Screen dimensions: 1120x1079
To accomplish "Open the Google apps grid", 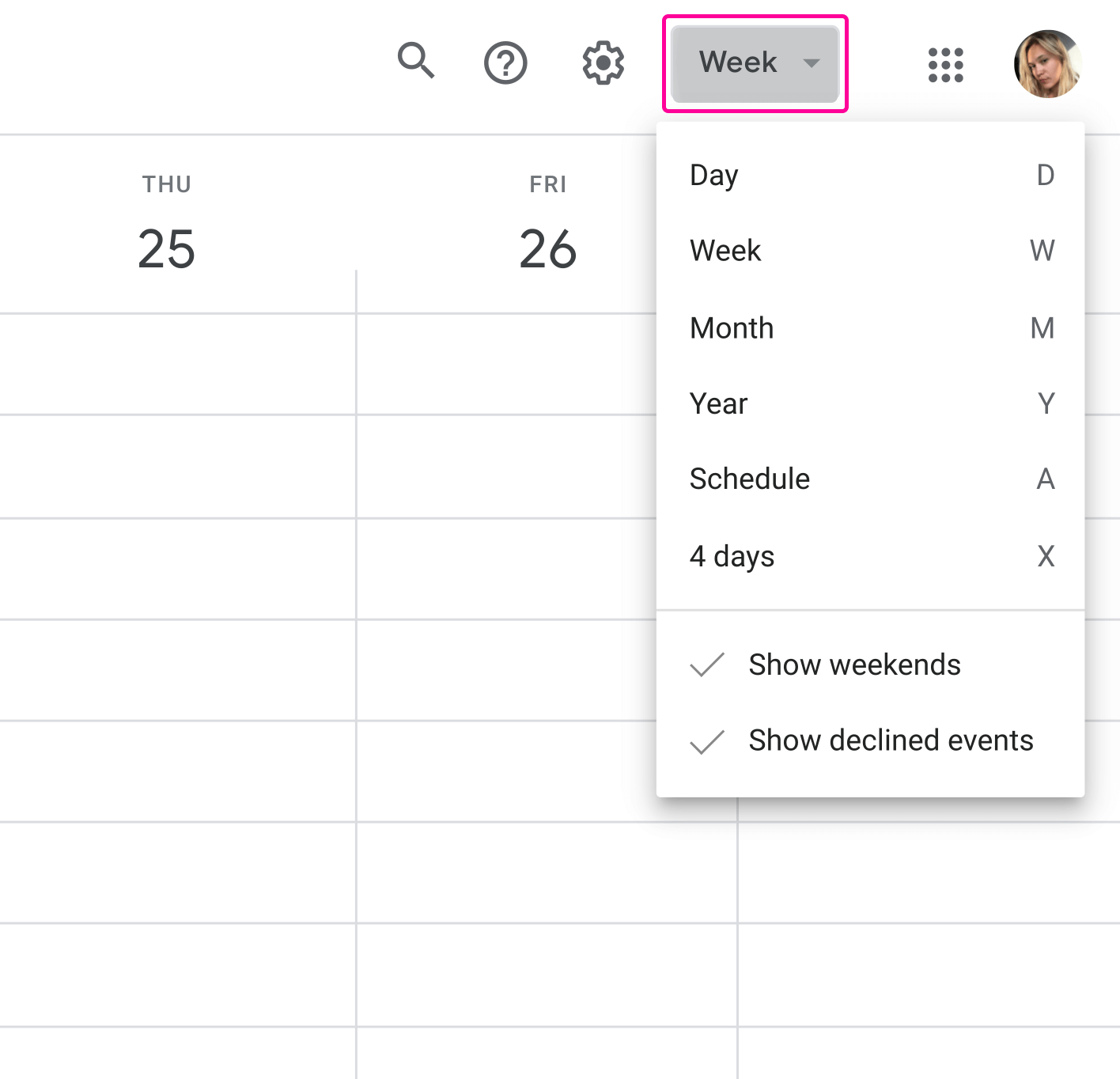I will pyautogui.click(x=946, y=66).
